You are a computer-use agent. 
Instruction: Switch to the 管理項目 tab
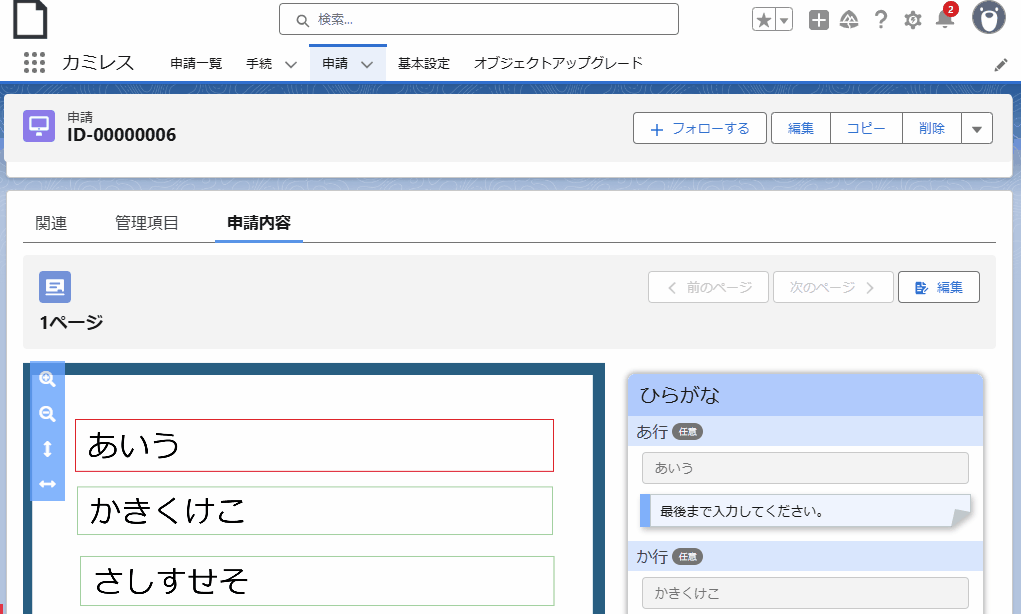pyautogui.click(x=147, y=223)
